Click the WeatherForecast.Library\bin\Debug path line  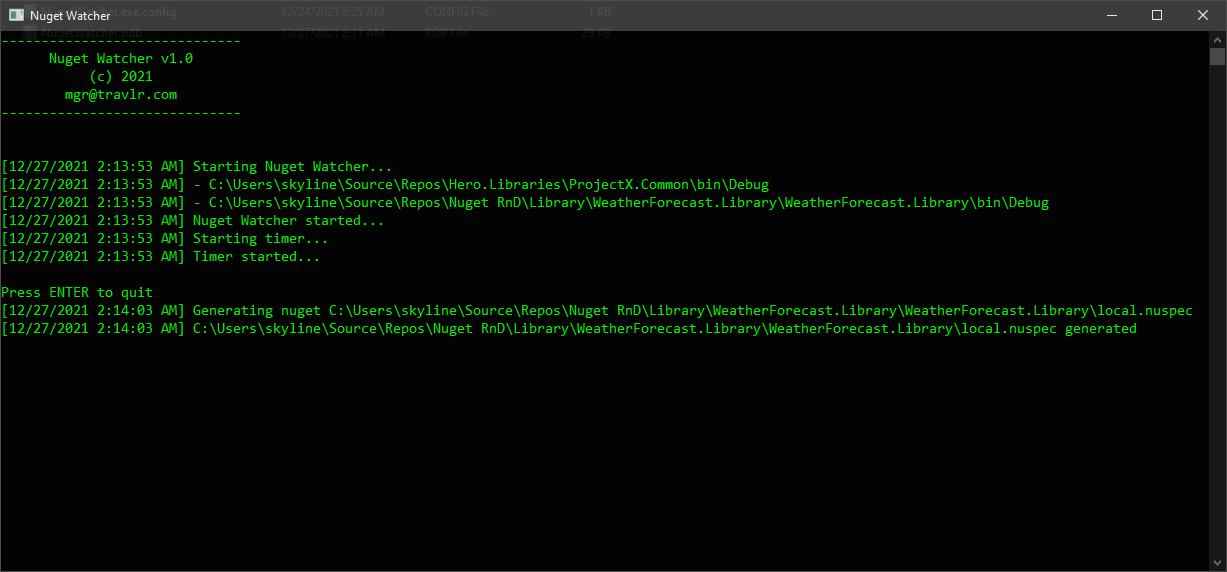pos(525,203)
